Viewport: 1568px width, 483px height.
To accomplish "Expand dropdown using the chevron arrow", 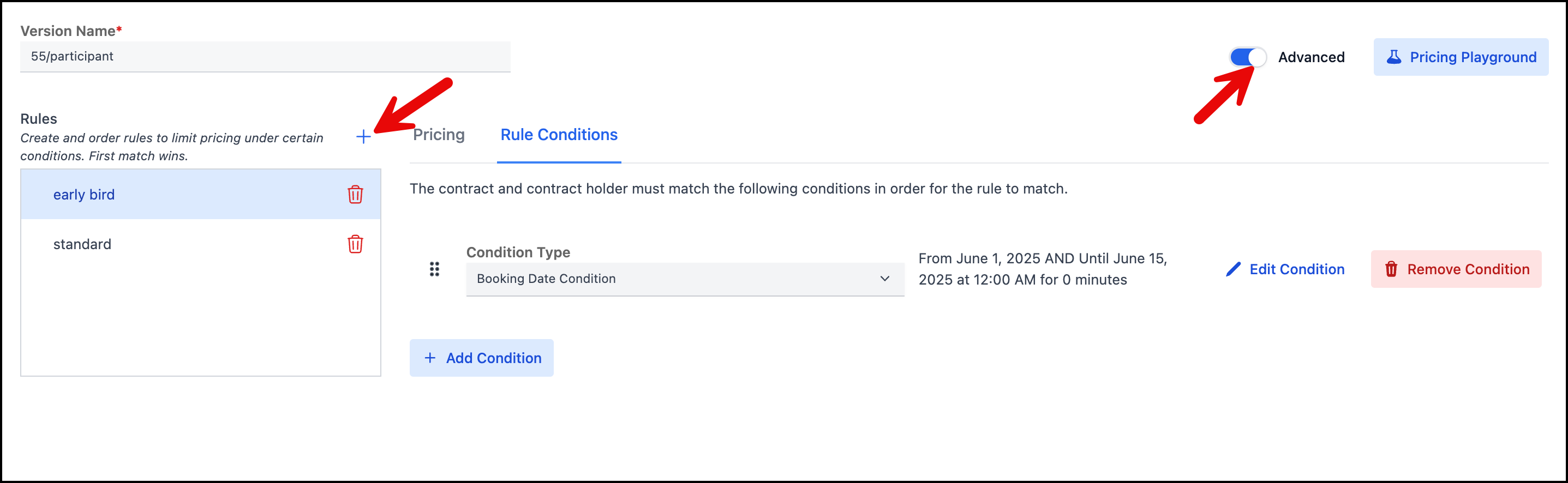I will coord(884,279).
